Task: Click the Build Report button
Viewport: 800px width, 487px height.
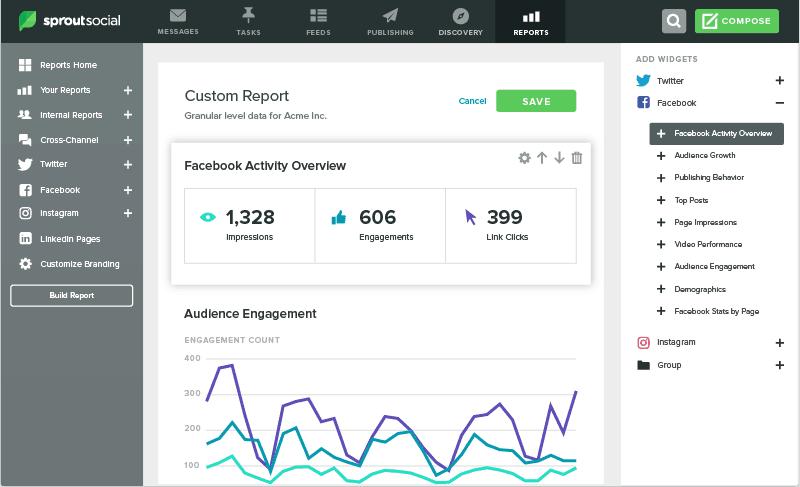Action: 71,295
